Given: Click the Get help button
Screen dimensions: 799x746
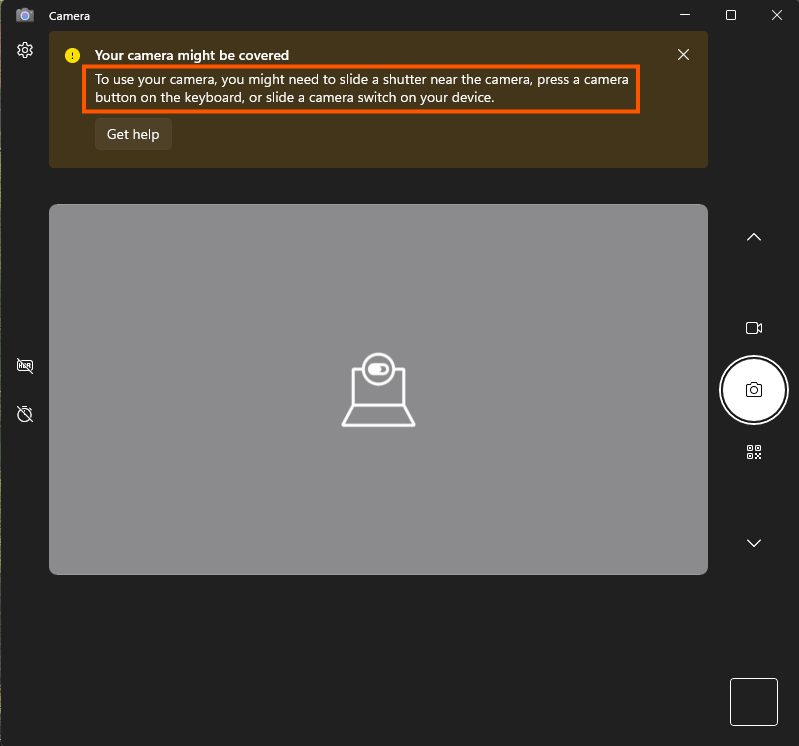Looking at the screenshot, I should click(x=133, y=134).
